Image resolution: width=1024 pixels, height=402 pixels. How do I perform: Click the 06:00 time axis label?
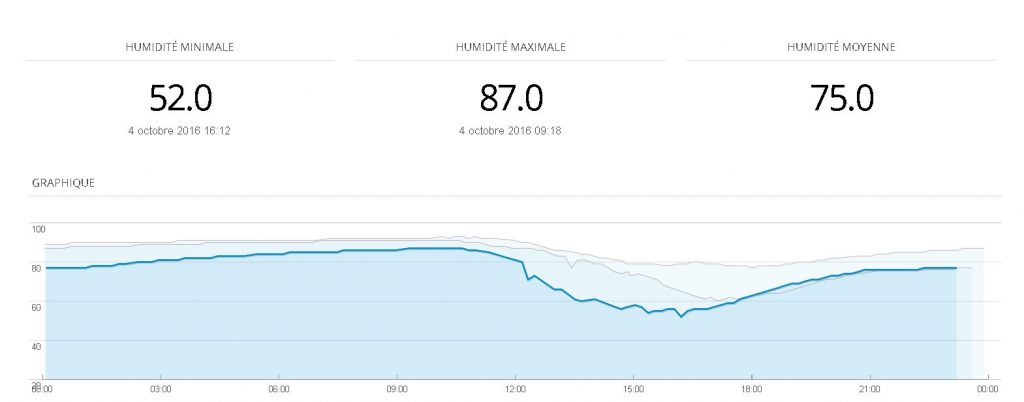click(279, 388)
